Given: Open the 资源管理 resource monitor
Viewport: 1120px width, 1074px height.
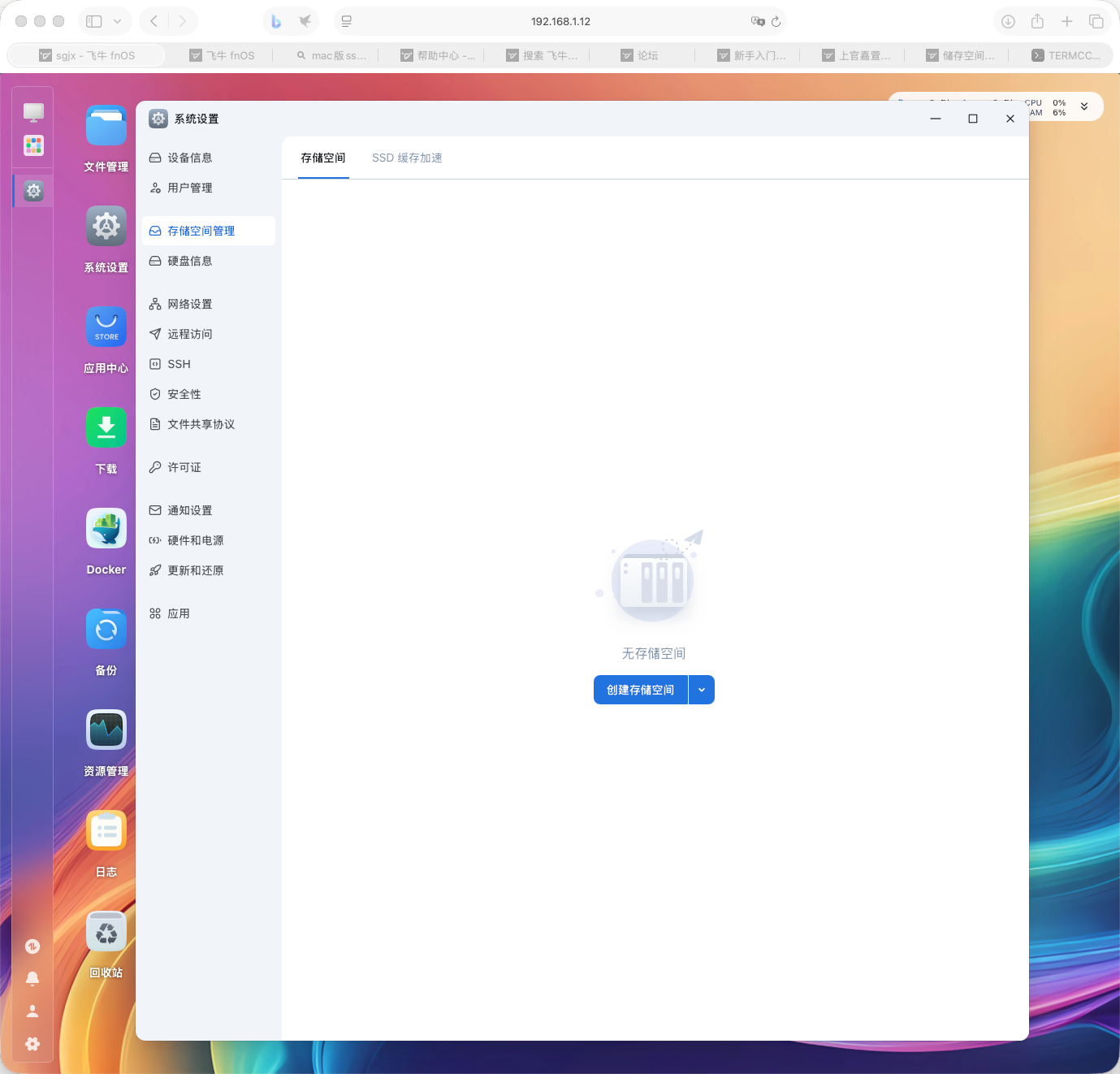Looking at the screenshot, I should pos(106,730).
